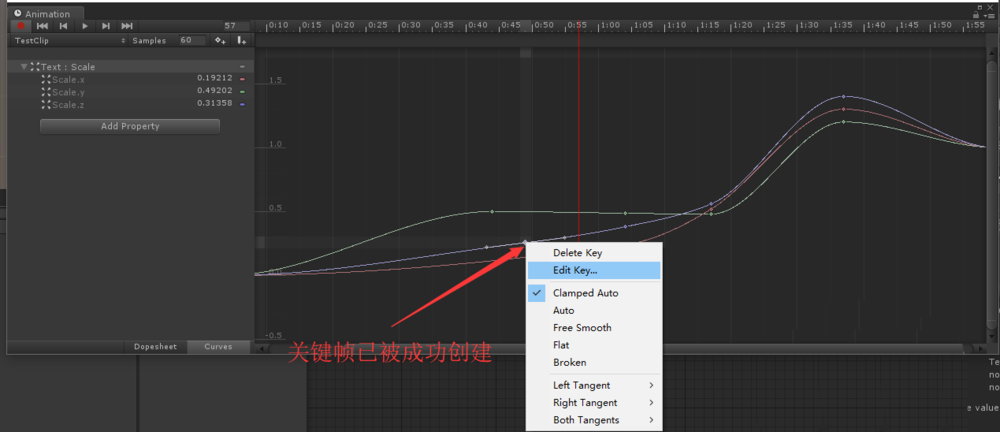Jump to last keyframe of clip

pos(127,26)
